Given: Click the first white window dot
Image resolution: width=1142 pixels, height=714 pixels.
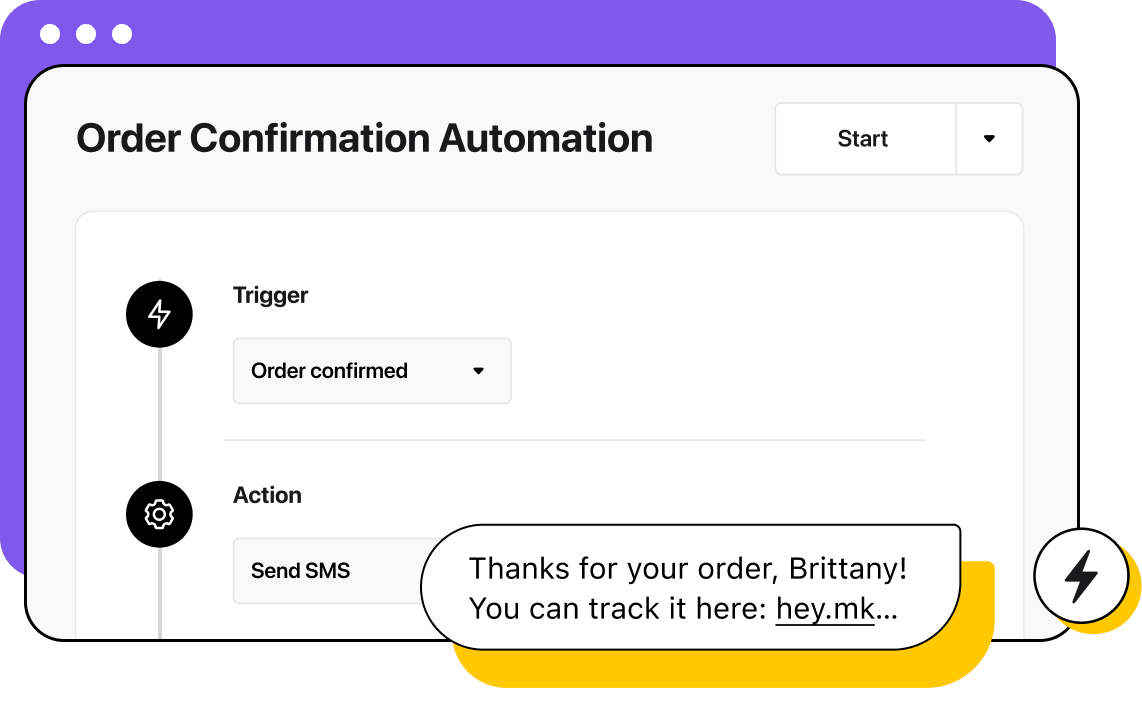Looking at the screenshot, I should click(50, 35).
